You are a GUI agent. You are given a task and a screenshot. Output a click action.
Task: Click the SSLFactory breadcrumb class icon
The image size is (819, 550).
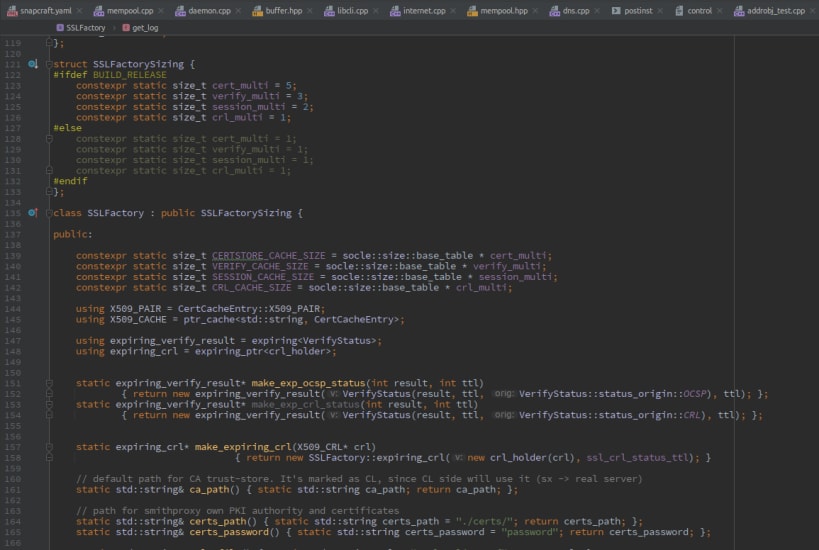[x=60, y=28]
